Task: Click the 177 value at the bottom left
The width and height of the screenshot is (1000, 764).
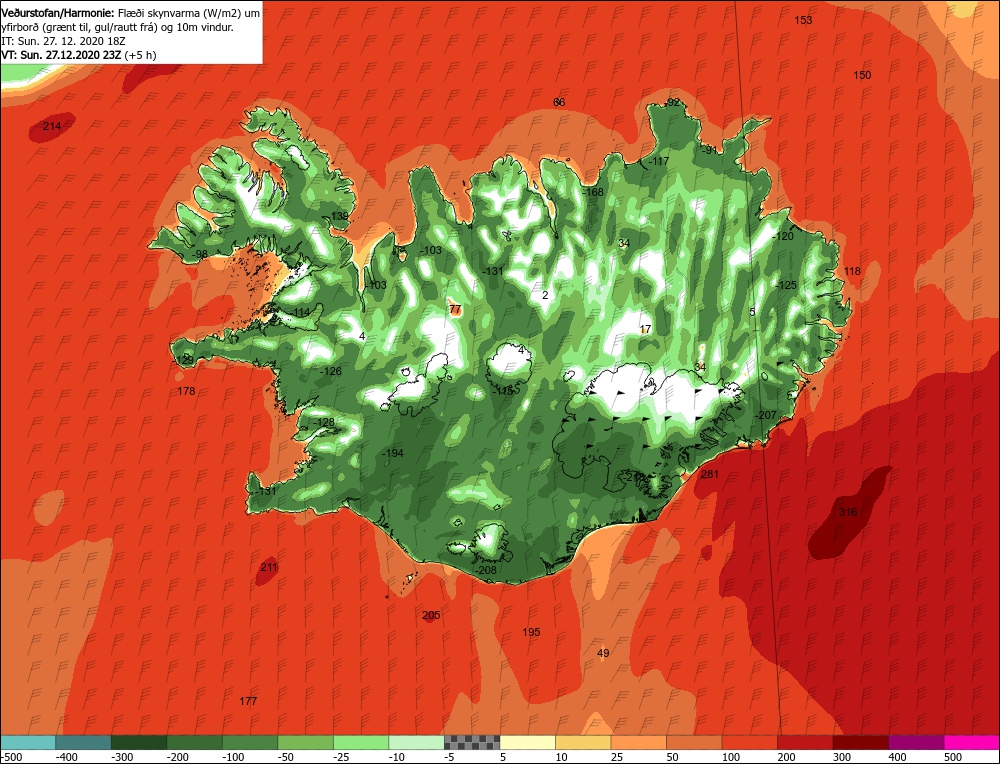Action: click(248, 701)
